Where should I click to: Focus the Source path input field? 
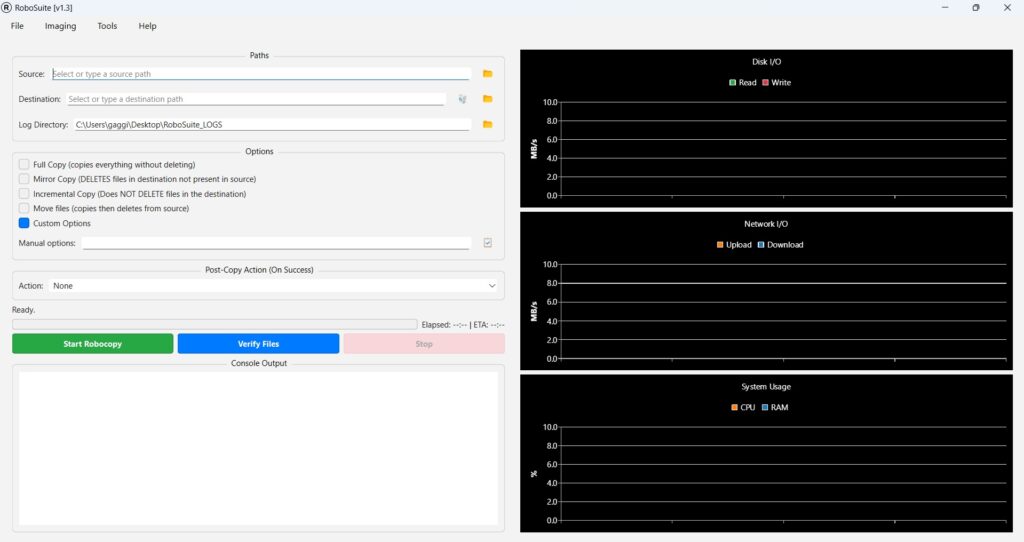(x=260, y=74)
